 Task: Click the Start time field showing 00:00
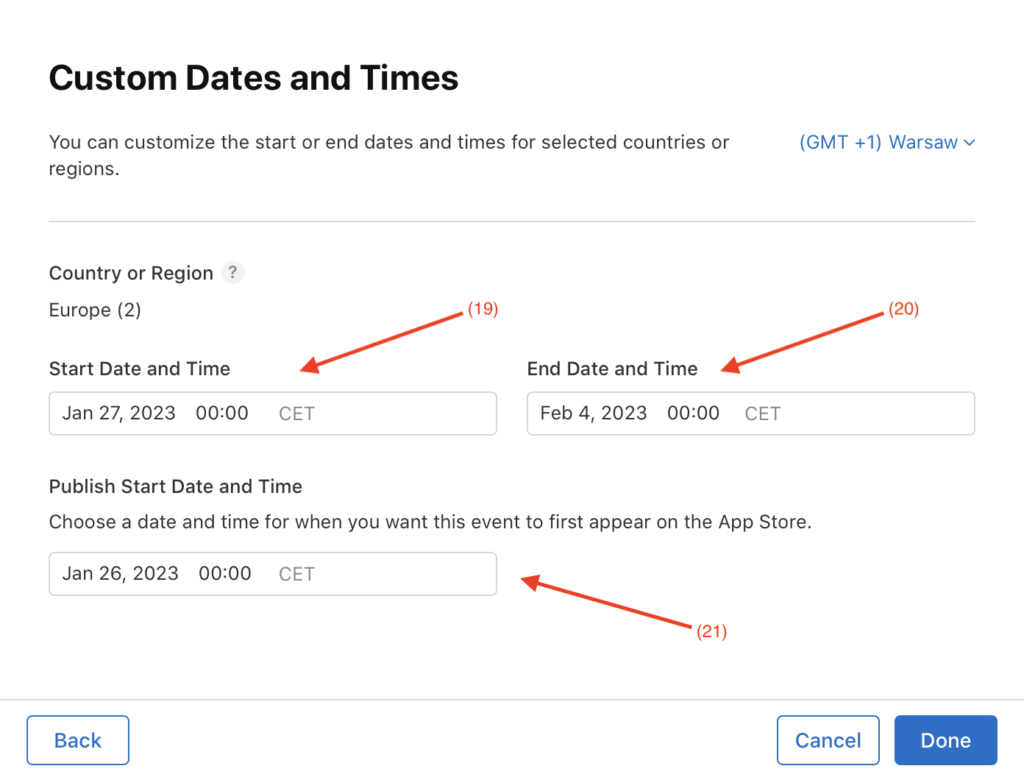pyautogui.click(x=221, y=413)
